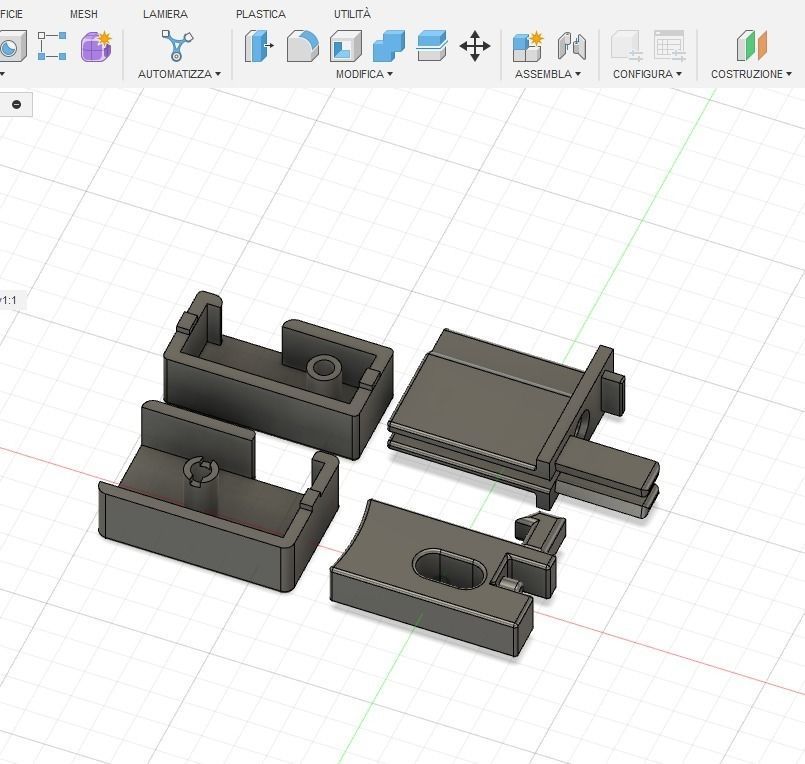
Task: Click the v1:1 component label
Action: (8, 300)
